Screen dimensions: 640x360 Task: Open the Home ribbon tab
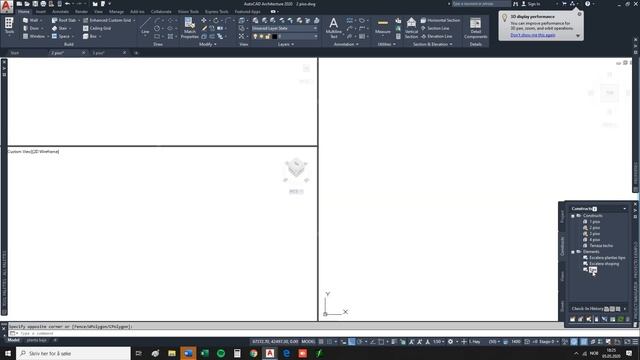click(24, 12)
